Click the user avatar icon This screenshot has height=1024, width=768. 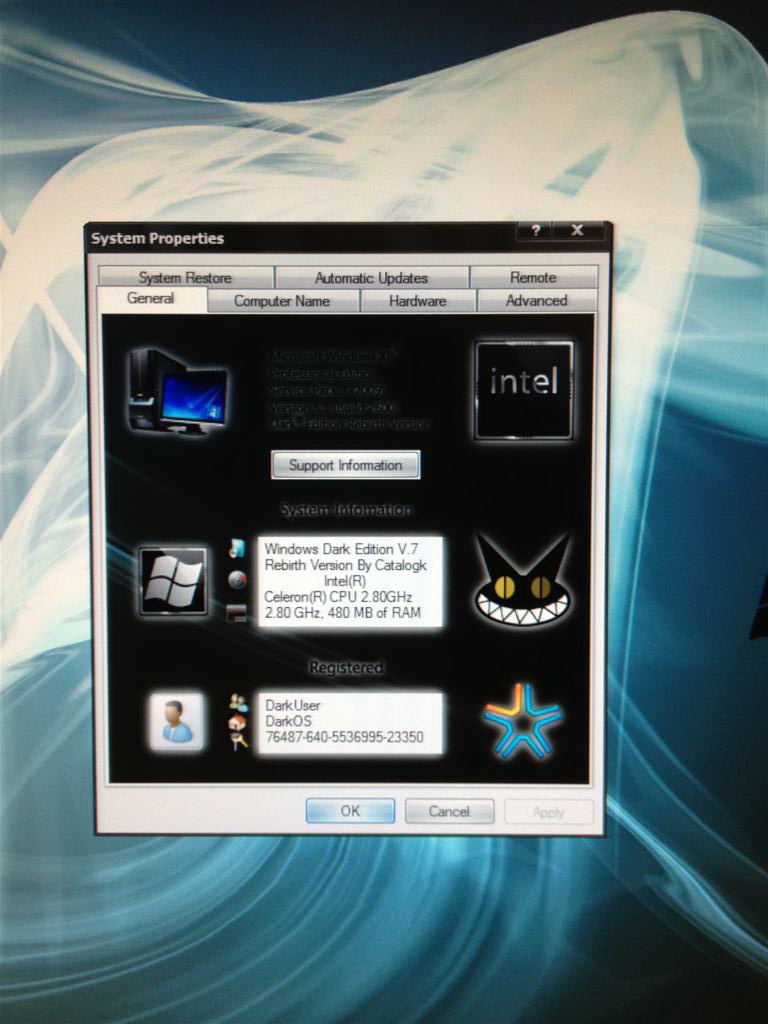176,721
